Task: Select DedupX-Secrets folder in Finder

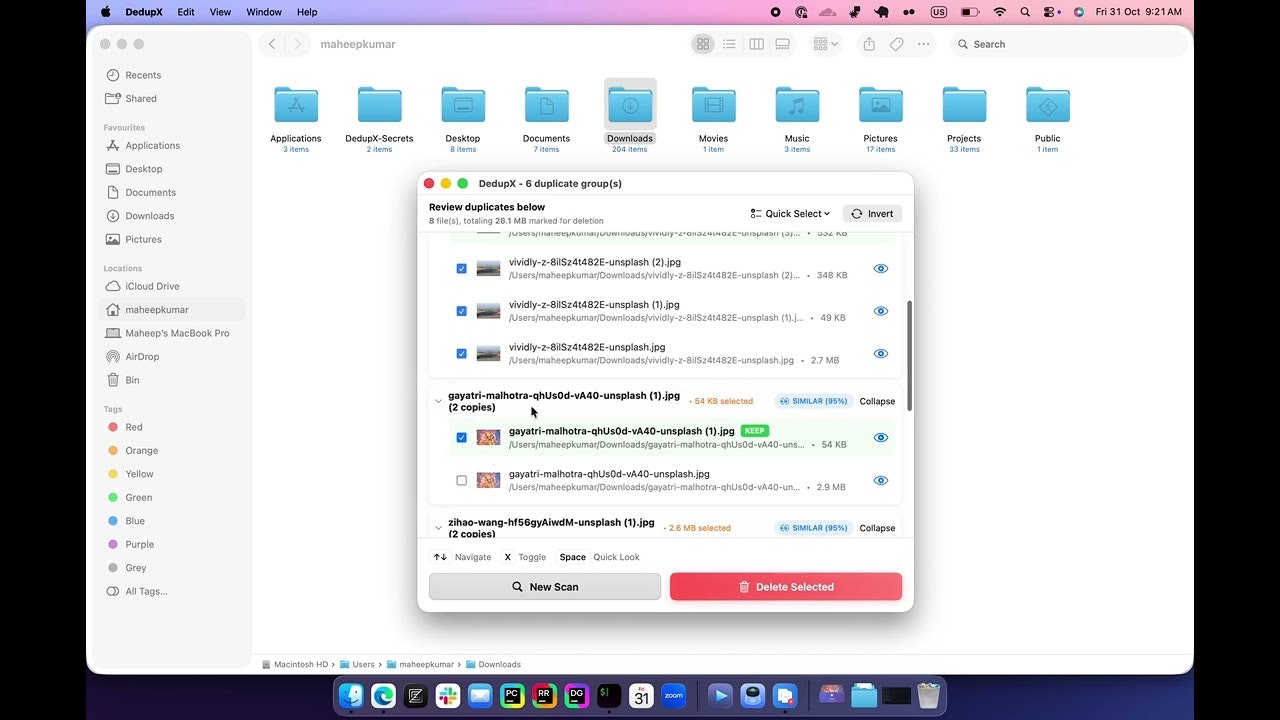Action: point(379,105)
